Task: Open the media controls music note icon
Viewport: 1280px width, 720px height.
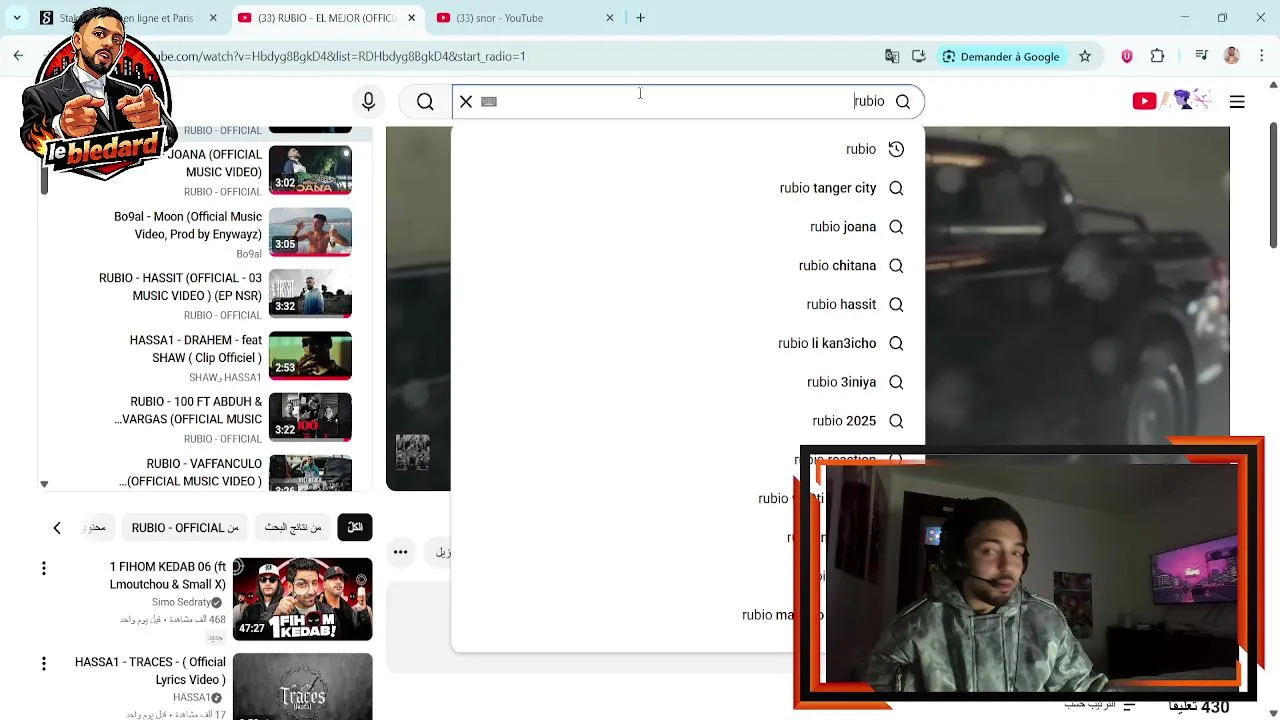Action: [x=1202, y=56]
